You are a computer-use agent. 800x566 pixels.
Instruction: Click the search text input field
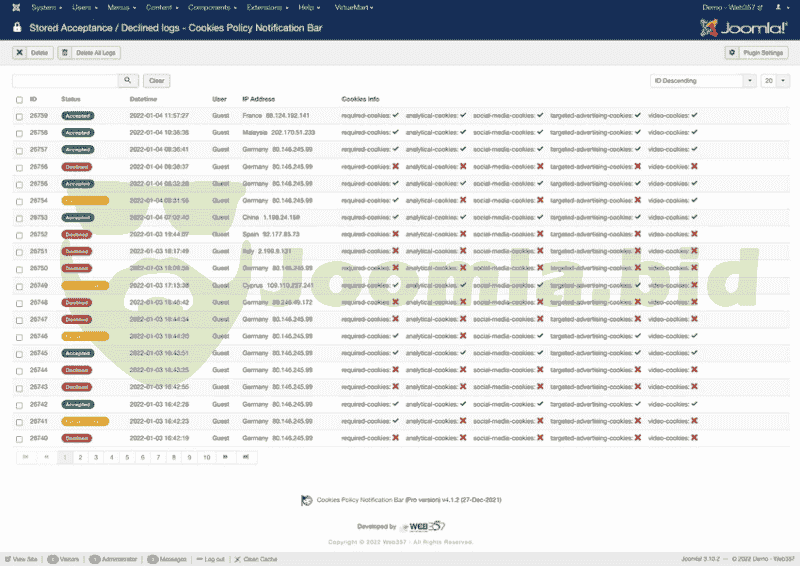[65, 80]
